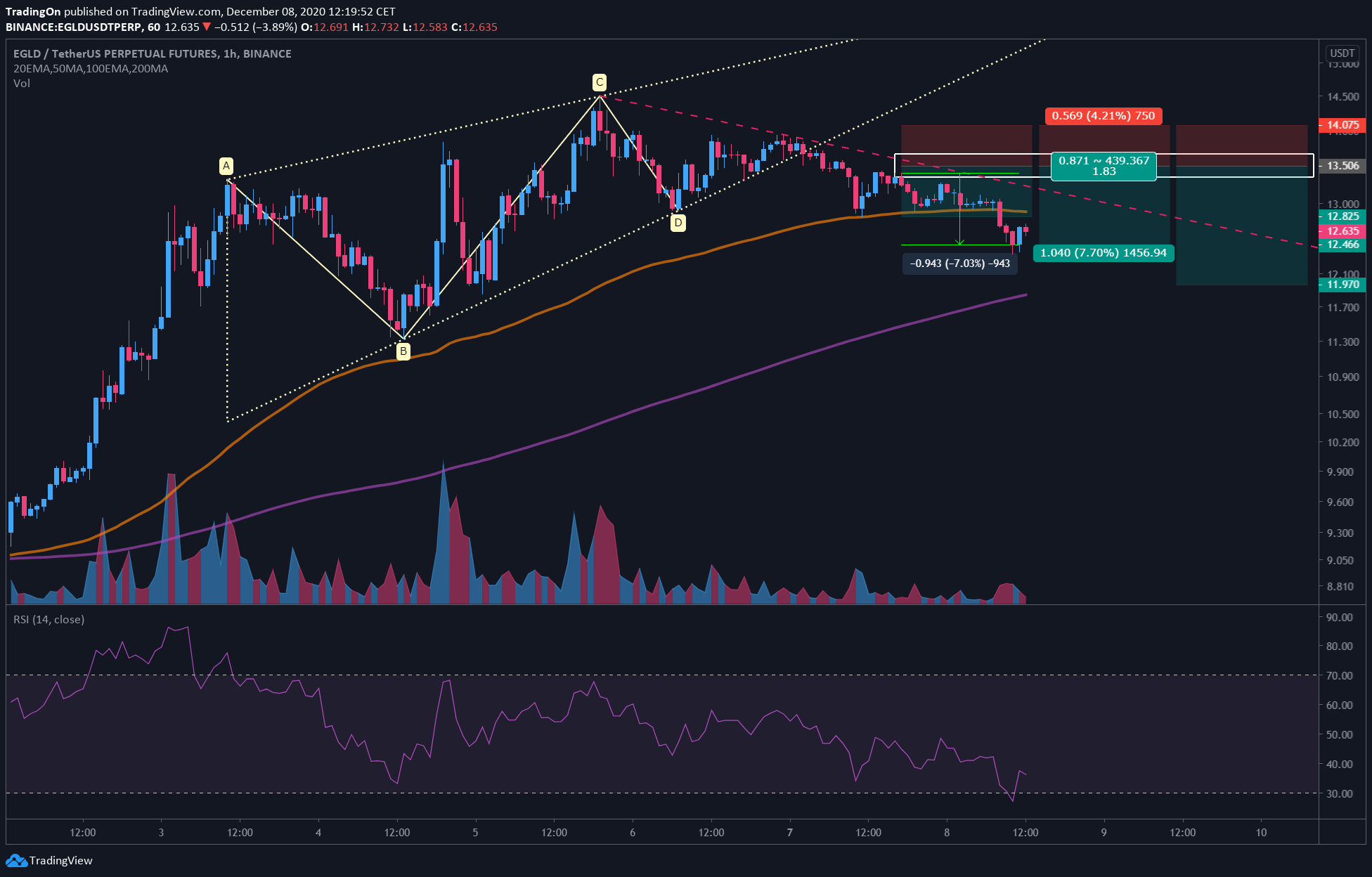Click the 90.00 RSI scale label
This screenshot has width=1372, height=877.
(1340, 617)
